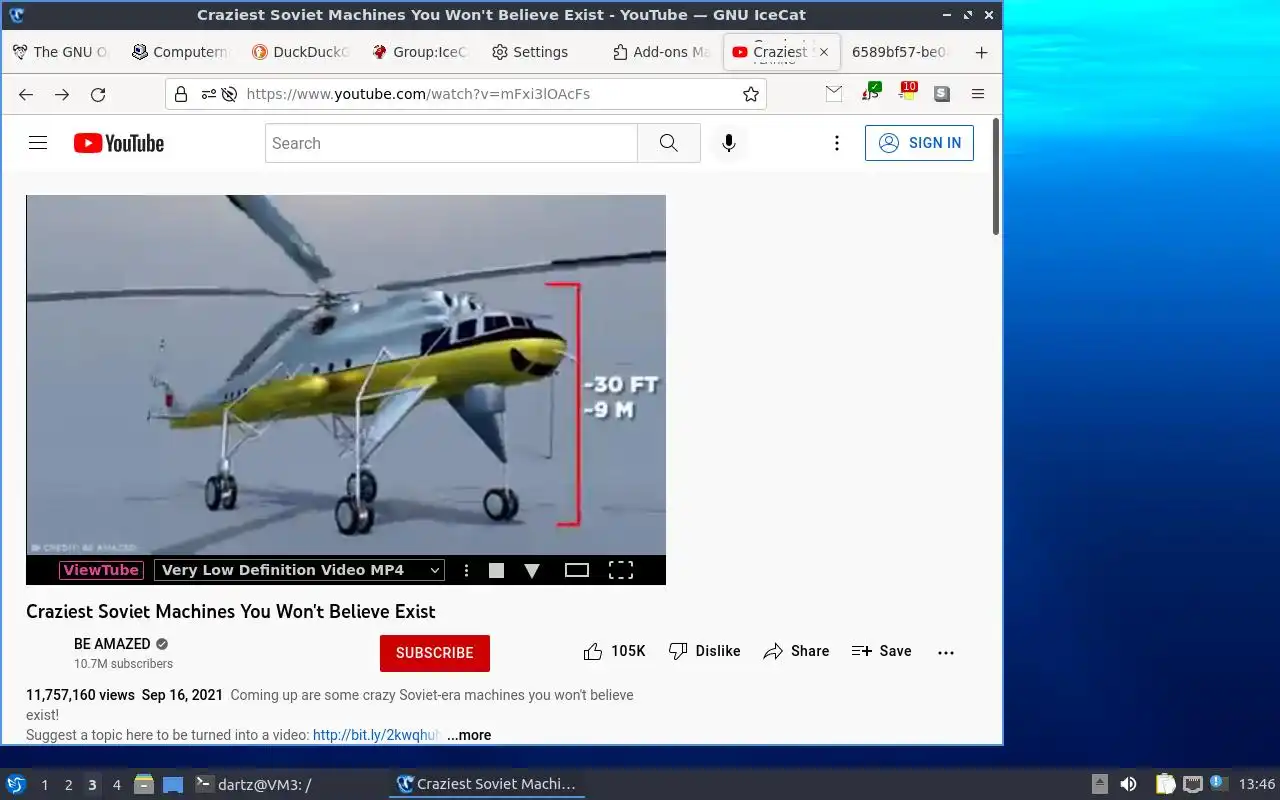
Task: Stop video with ViewTube square button
Action: coord(496,570)
